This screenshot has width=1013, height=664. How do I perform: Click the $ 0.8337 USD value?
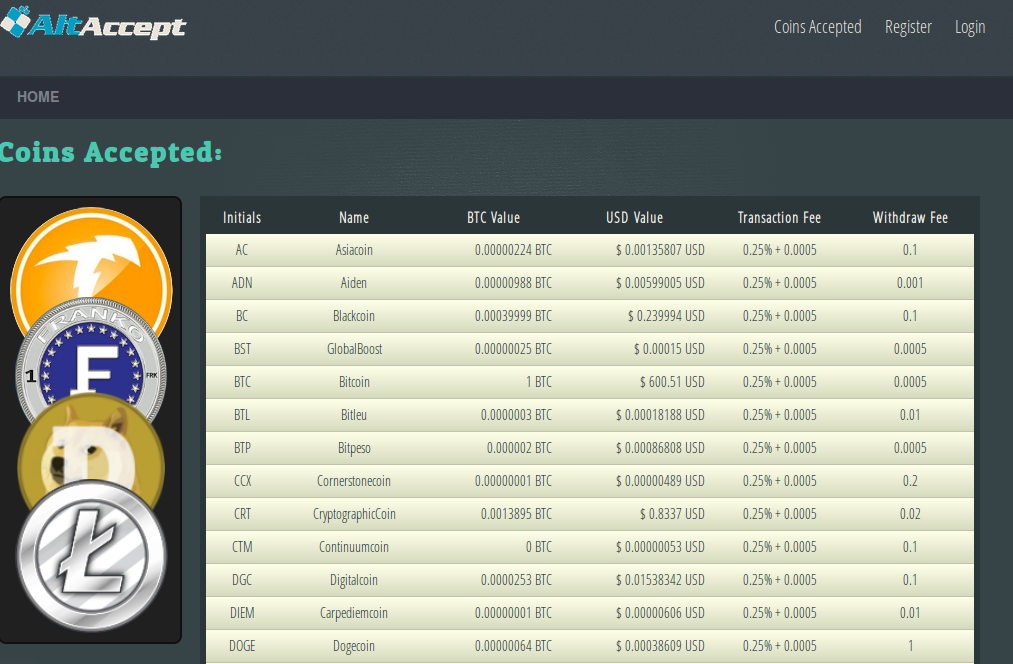click(x=672, y=514)
